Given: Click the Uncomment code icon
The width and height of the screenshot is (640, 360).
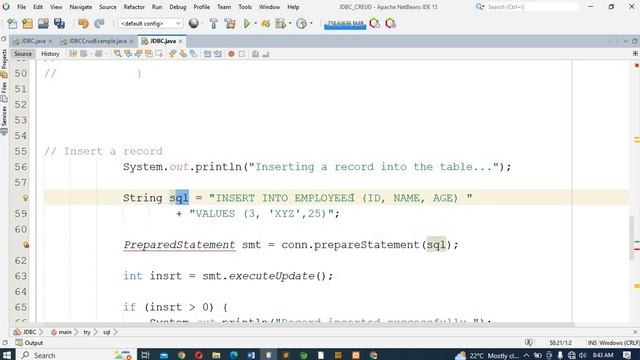Looking at the screenshot, I should (x=266, y=54).
